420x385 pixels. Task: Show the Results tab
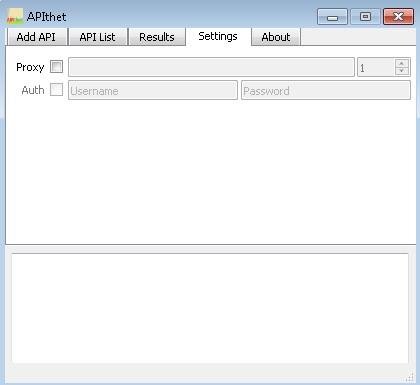tap(157, 37)
